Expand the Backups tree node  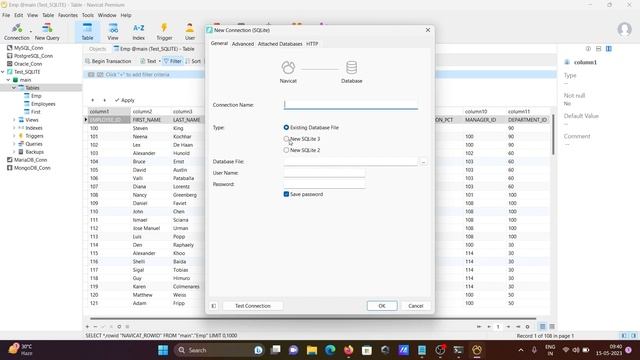[x=14, y=152]
